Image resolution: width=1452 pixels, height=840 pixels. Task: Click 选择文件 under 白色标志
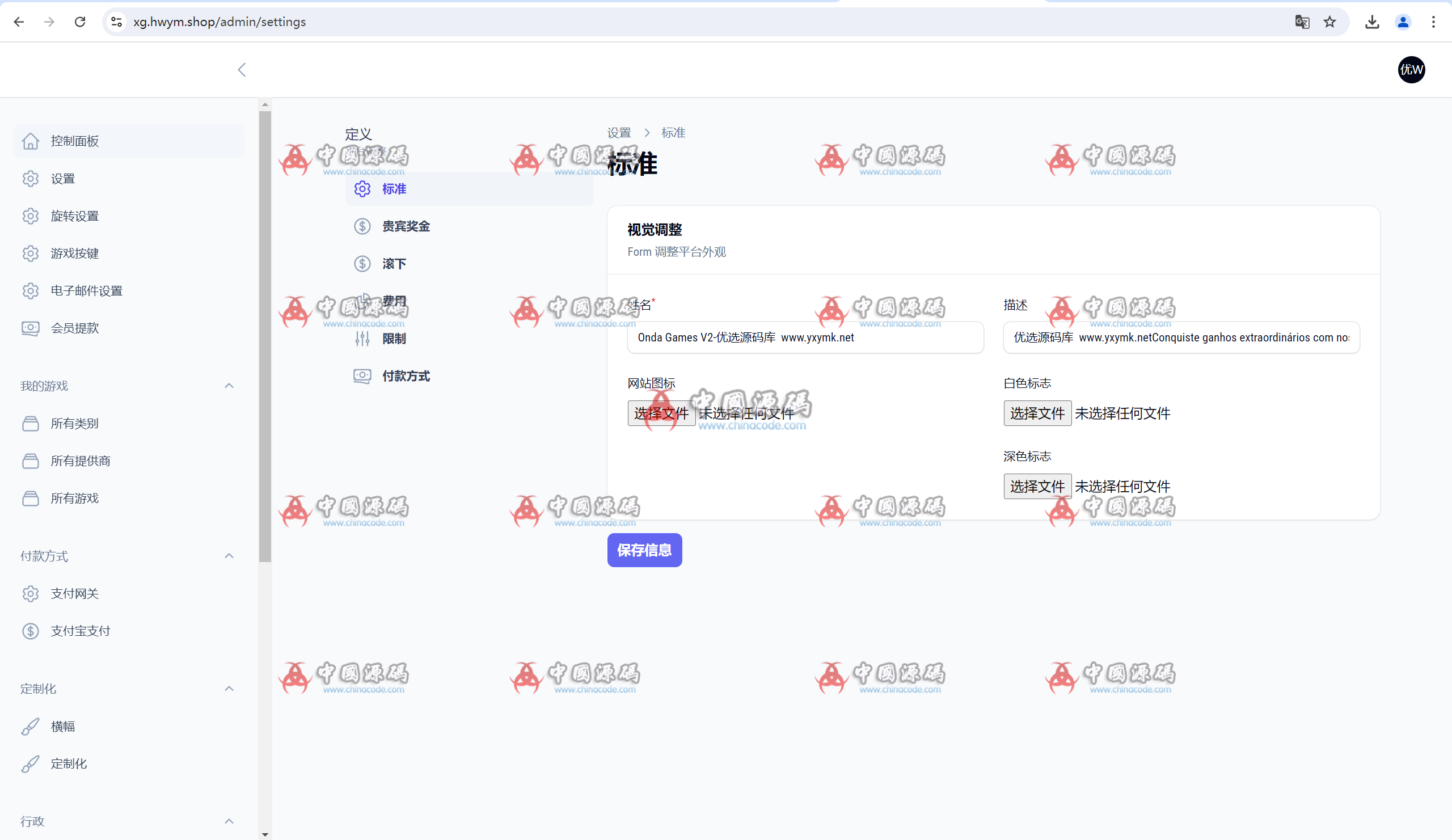pos(1037,413)
